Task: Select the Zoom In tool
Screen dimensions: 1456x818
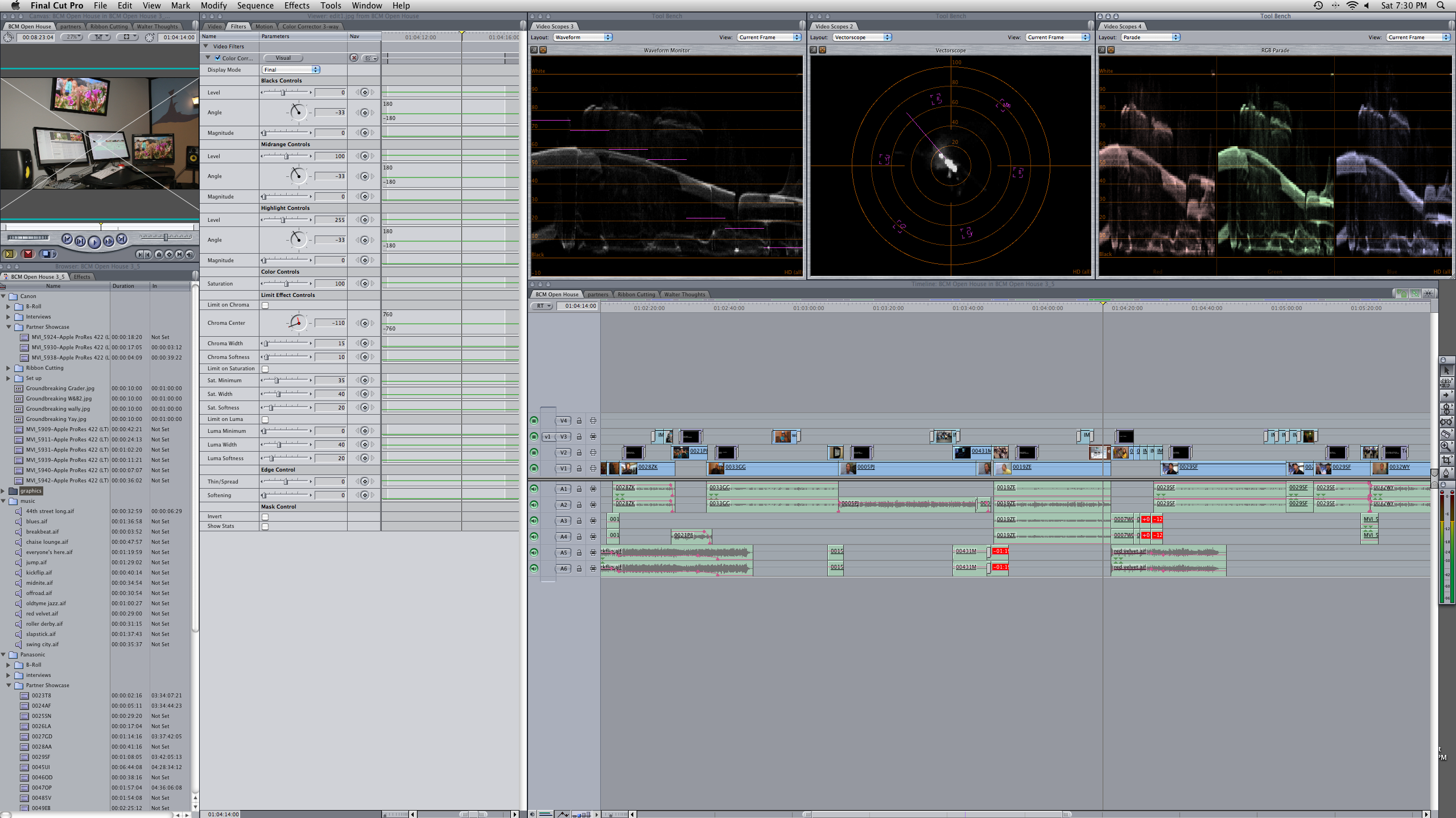Action: pyautogui.click(x=1446, y=447)
